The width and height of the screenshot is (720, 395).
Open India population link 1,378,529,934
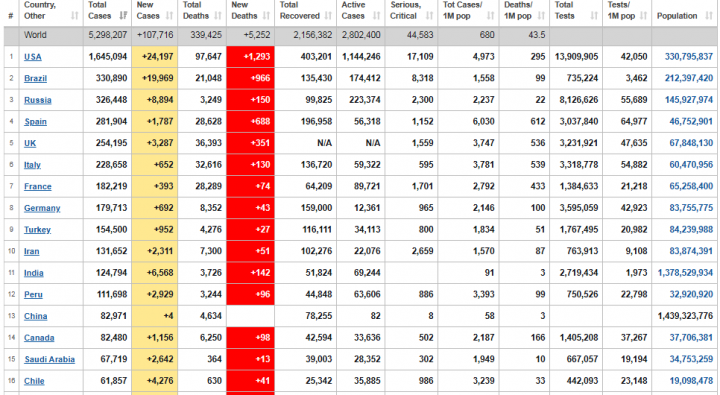click(x=685, y=273)
